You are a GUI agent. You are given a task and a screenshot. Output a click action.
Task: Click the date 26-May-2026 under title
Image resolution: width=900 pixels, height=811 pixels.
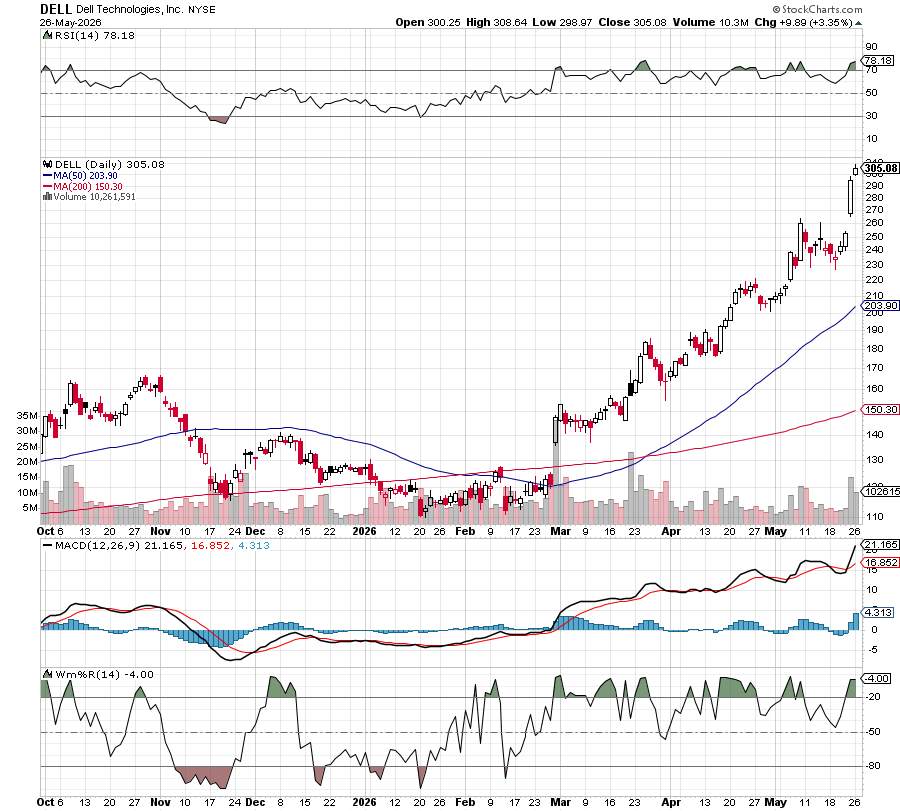click(71, 22)
